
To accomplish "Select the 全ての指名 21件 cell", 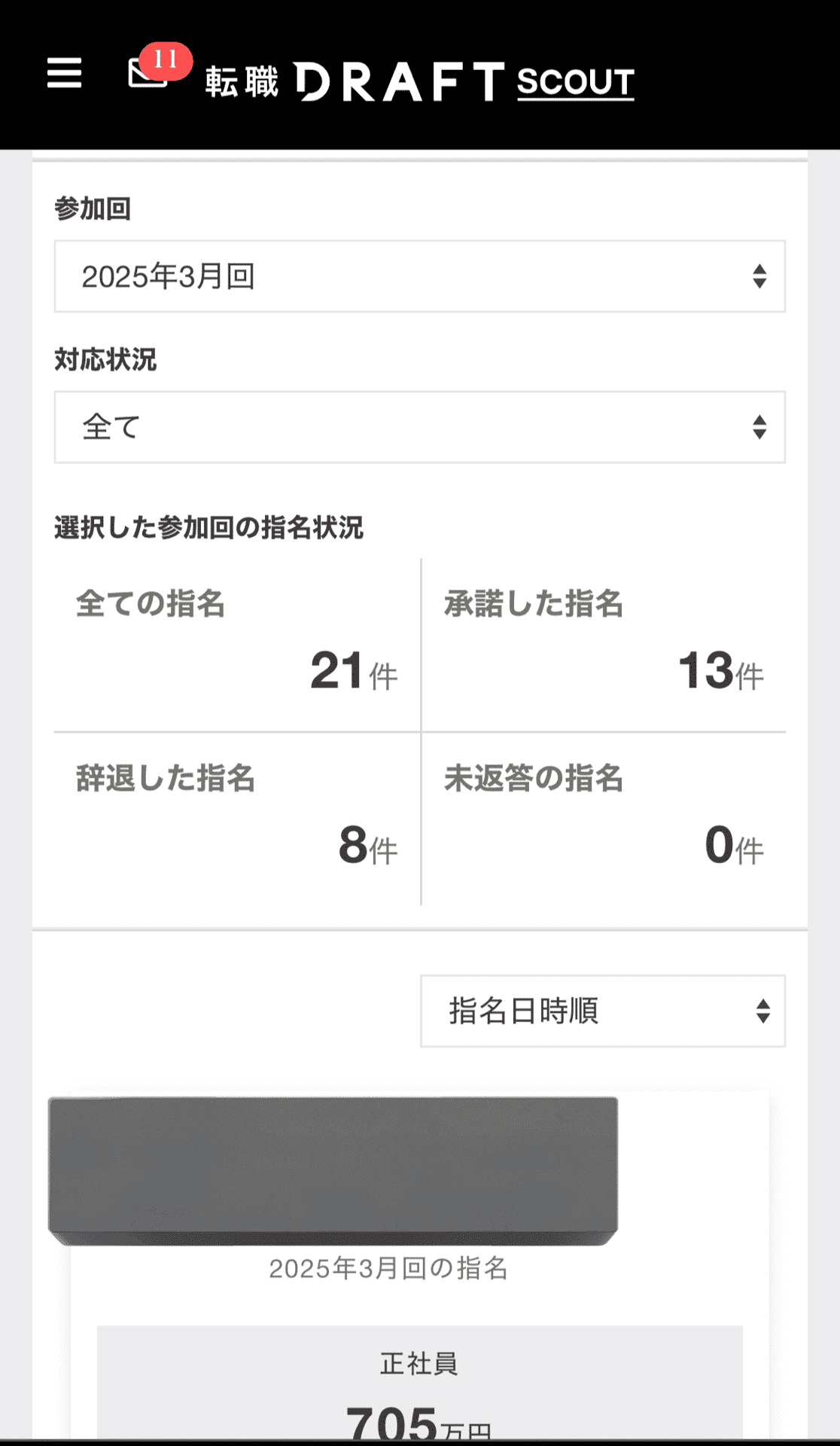I will [237, 645].
